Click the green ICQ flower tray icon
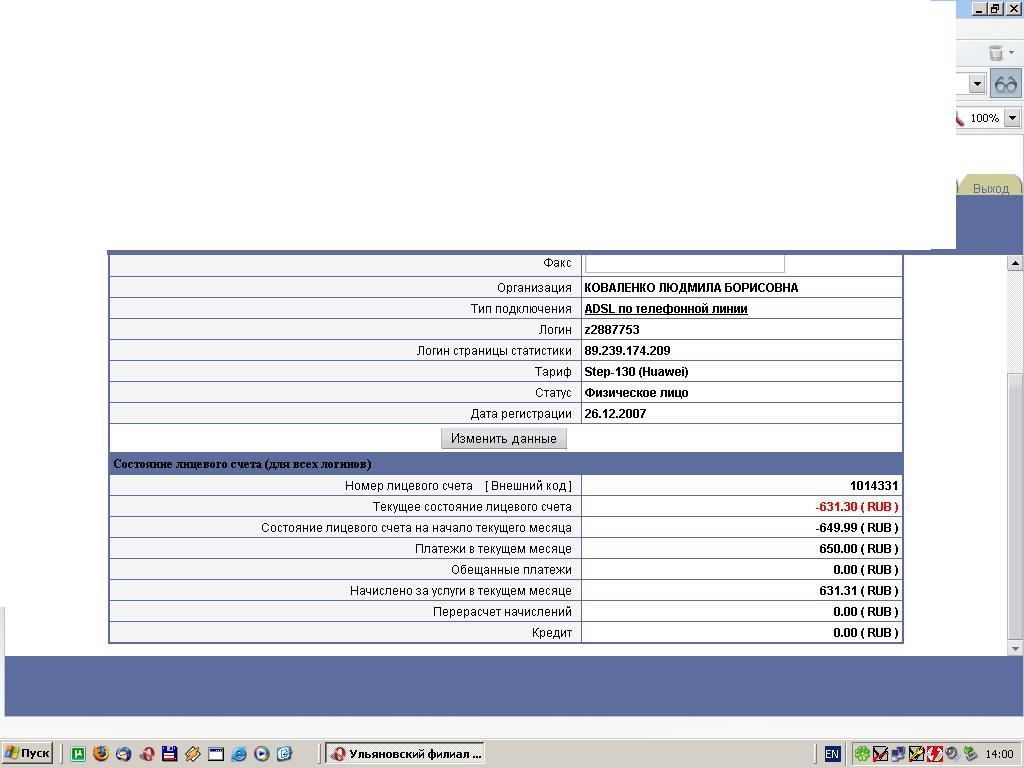Image resolution: width=1024 pixels, height=768 pixels. (862, 754)
